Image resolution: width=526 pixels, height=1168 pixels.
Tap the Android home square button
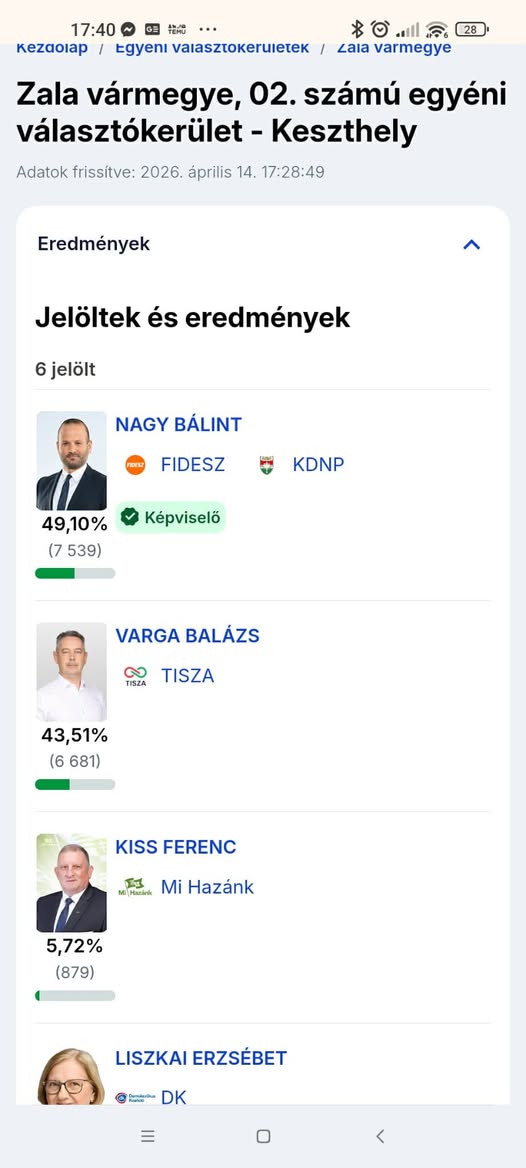point(263,1136)
